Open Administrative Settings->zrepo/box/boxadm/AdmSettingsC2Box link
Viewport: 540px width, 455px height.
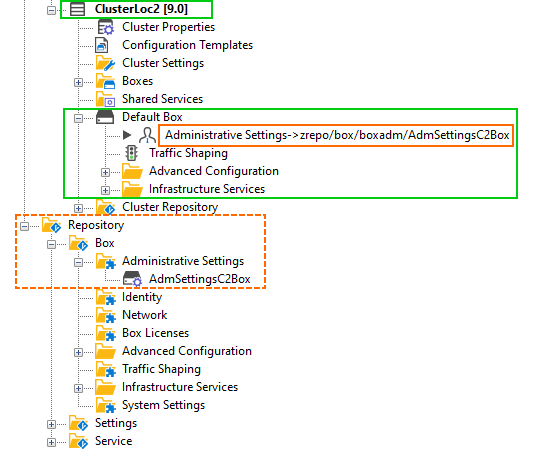click(337, 135)
